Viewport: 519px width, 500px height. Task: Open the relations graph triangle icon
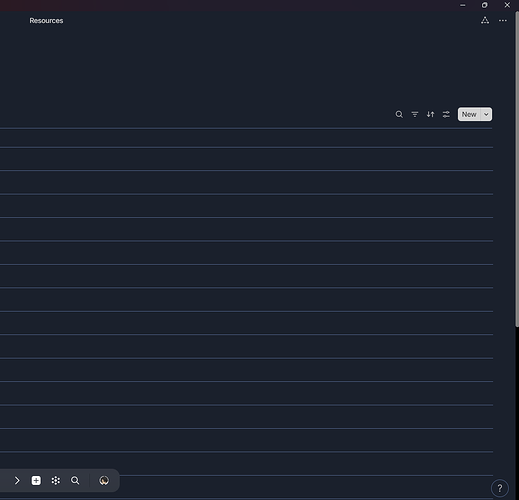click(485, 21)
